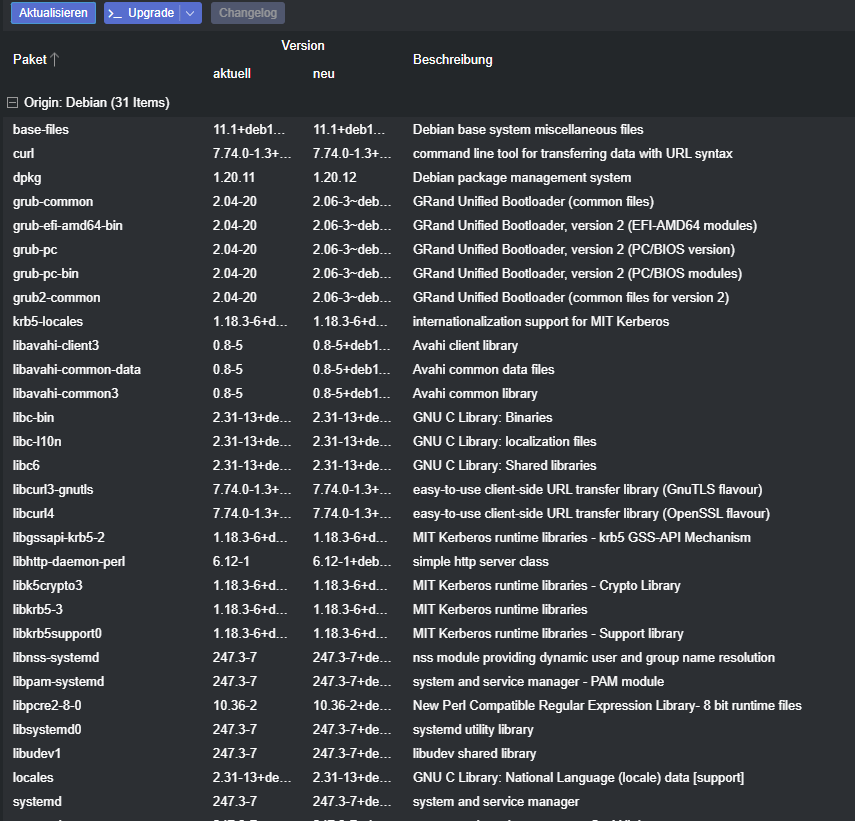The width and height of the screenshot is (855, 821).
Task: Open the Upgrade dropdown arrow
Action: tap(190, 13)
